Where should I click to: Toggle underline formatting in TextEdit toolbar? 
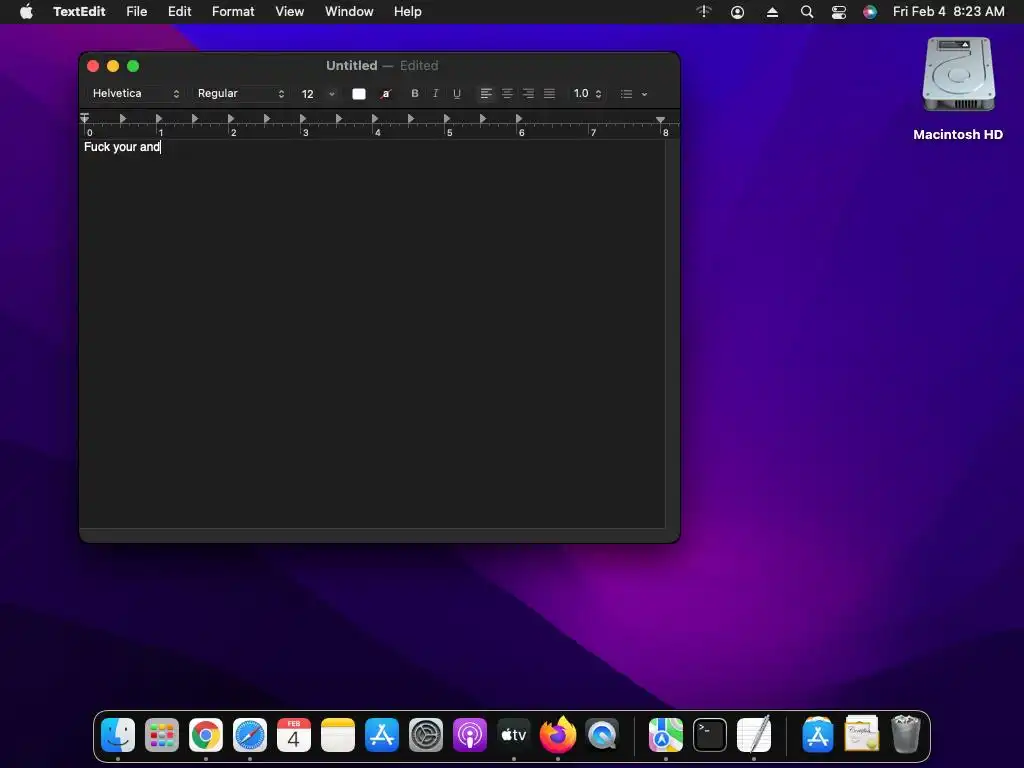tap(457, 93)
